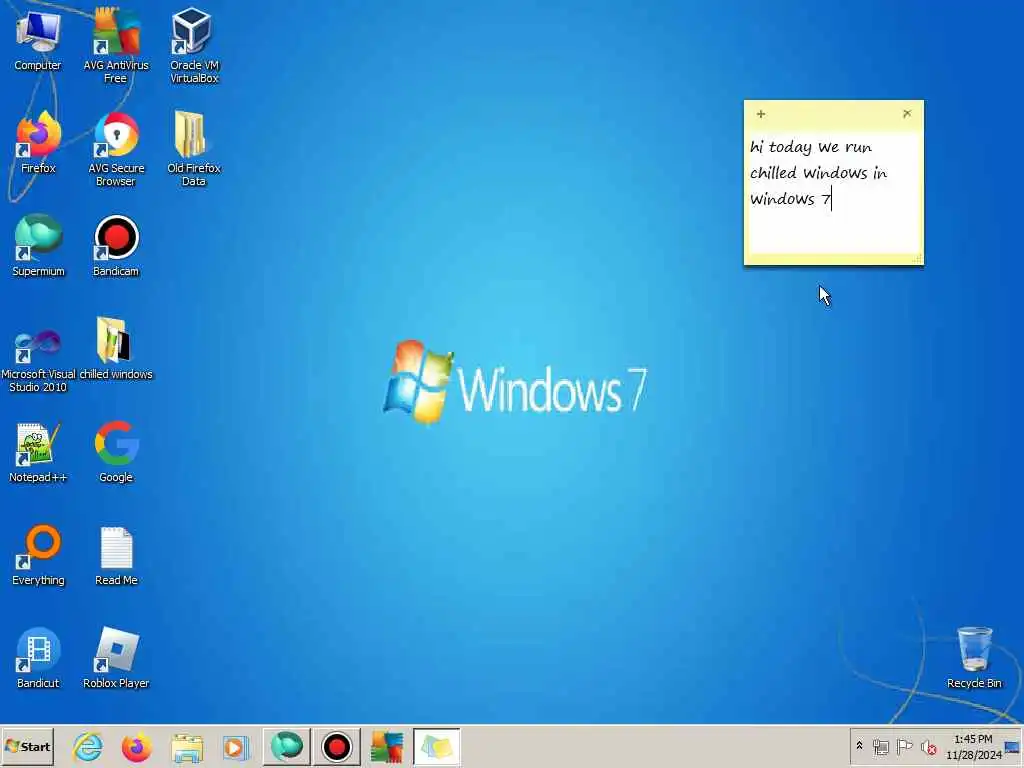The height and width of the screenshot is (768, 1024).
Task: Select the Read Me text file
Action: (x=116, y=555)
